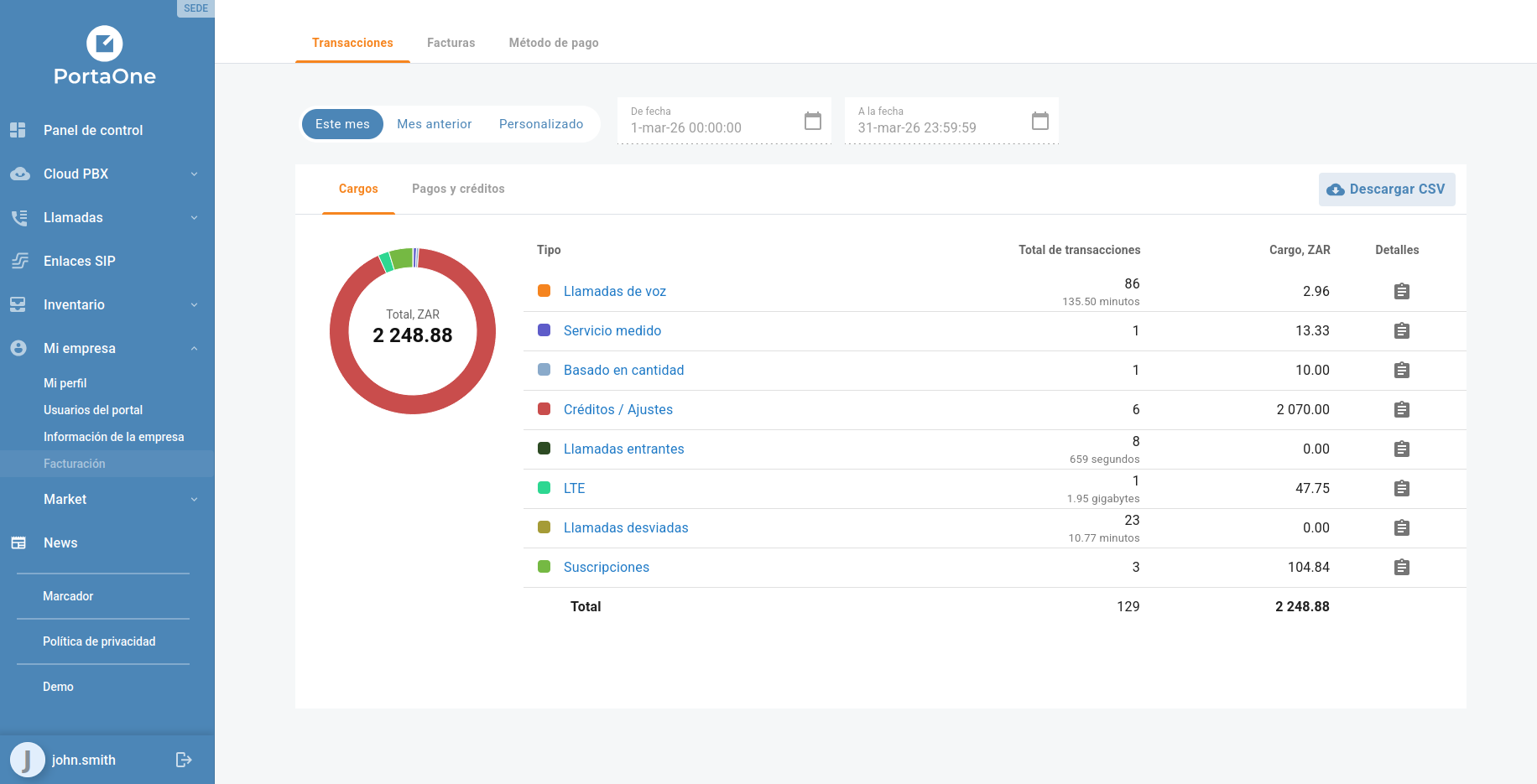Click the De fecha date input field

tap(709, 127)
